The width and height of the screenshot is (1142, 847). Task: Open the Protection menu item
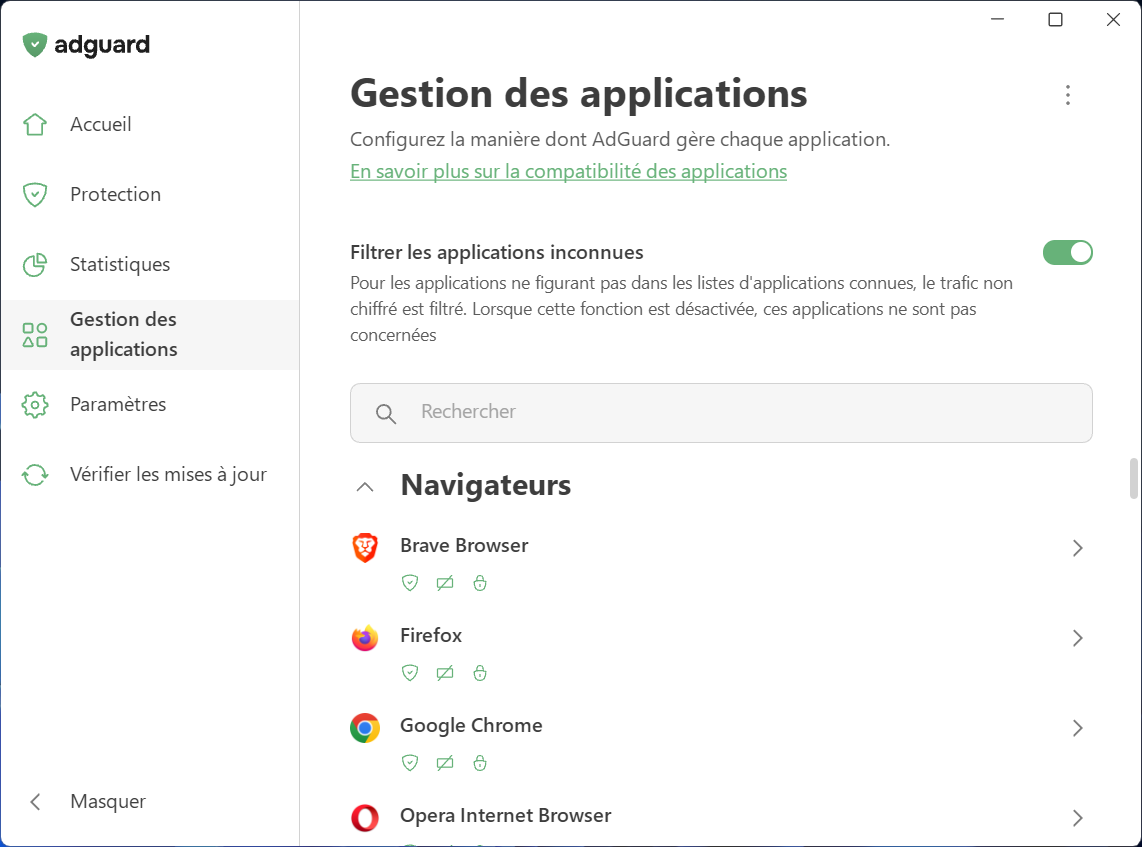pos(150,194)
